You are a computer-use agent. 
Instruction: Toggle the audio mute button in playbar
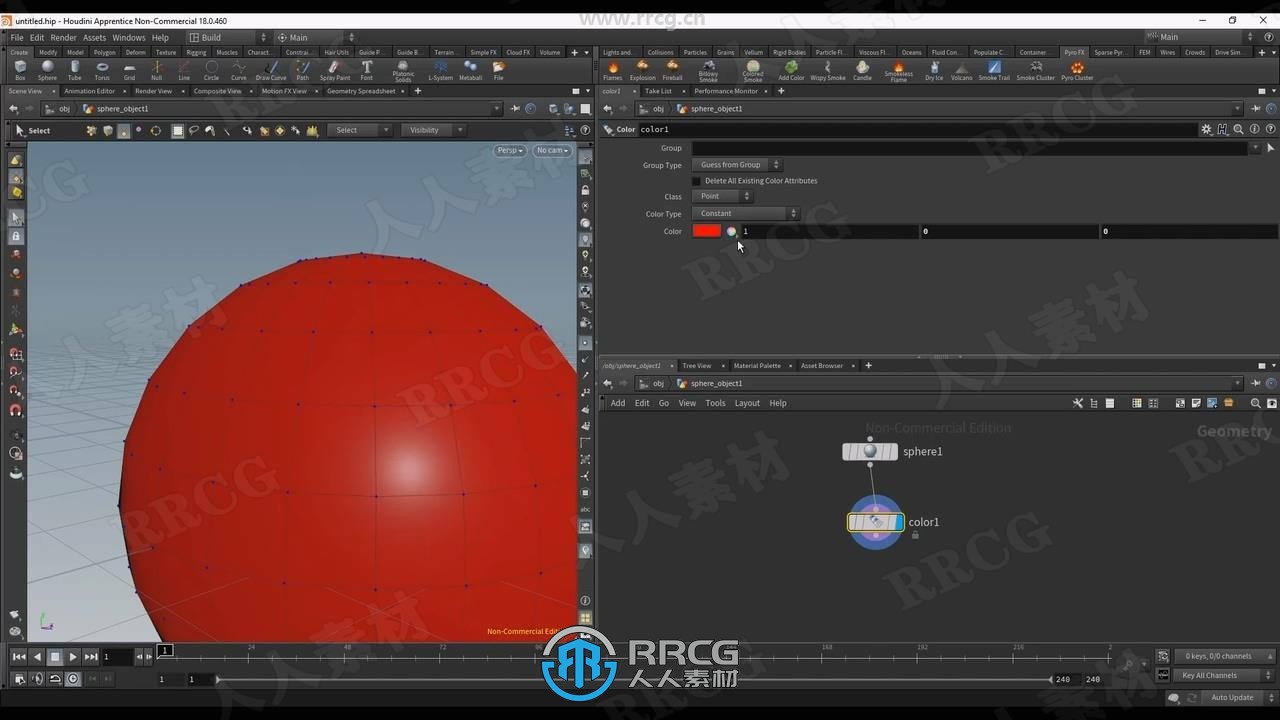click(x=37, y=679)
